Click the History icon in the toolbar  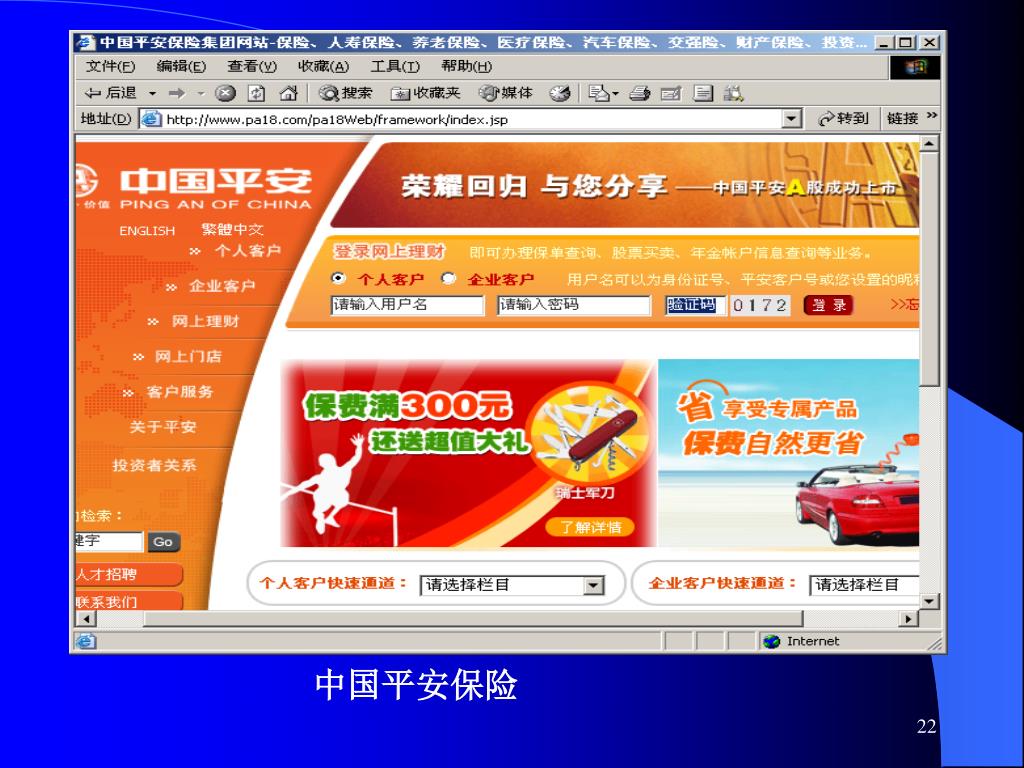point(560,93)
